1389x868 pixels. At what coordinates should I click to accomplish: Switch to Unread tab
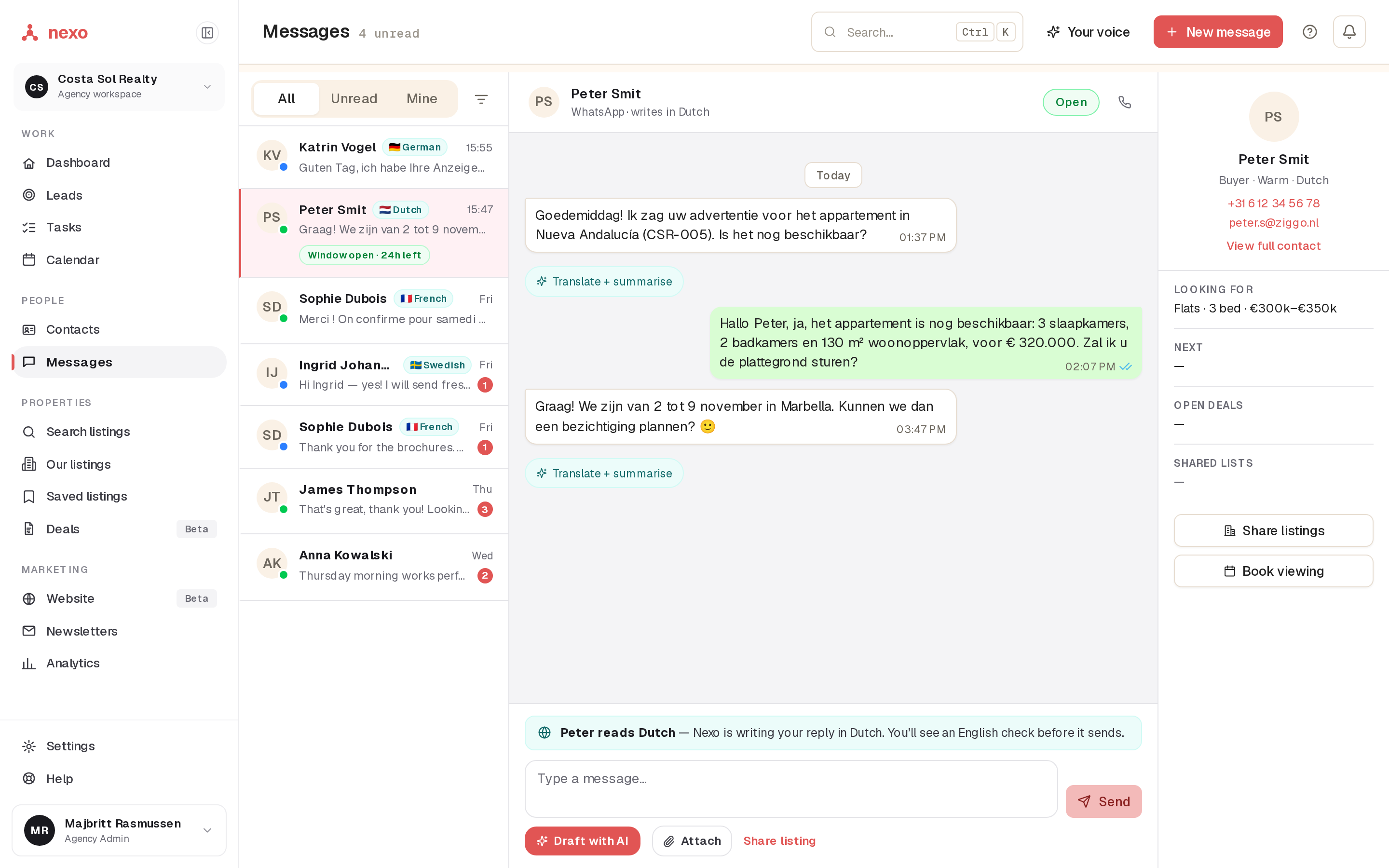354,99
